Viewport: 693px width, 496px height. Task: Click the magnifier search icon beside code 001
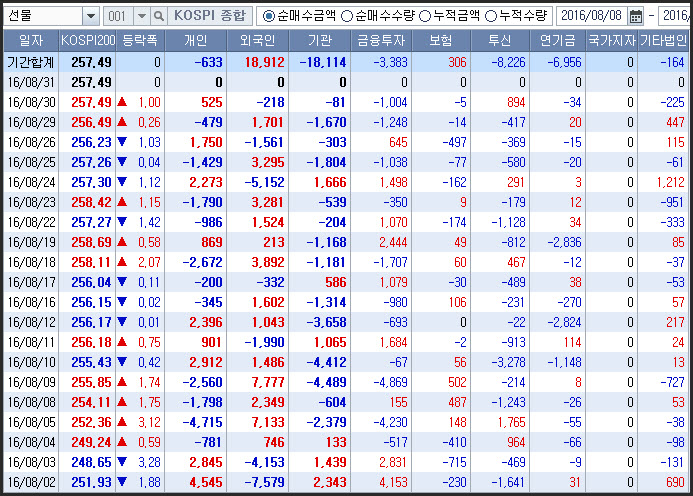coord(159,16)
